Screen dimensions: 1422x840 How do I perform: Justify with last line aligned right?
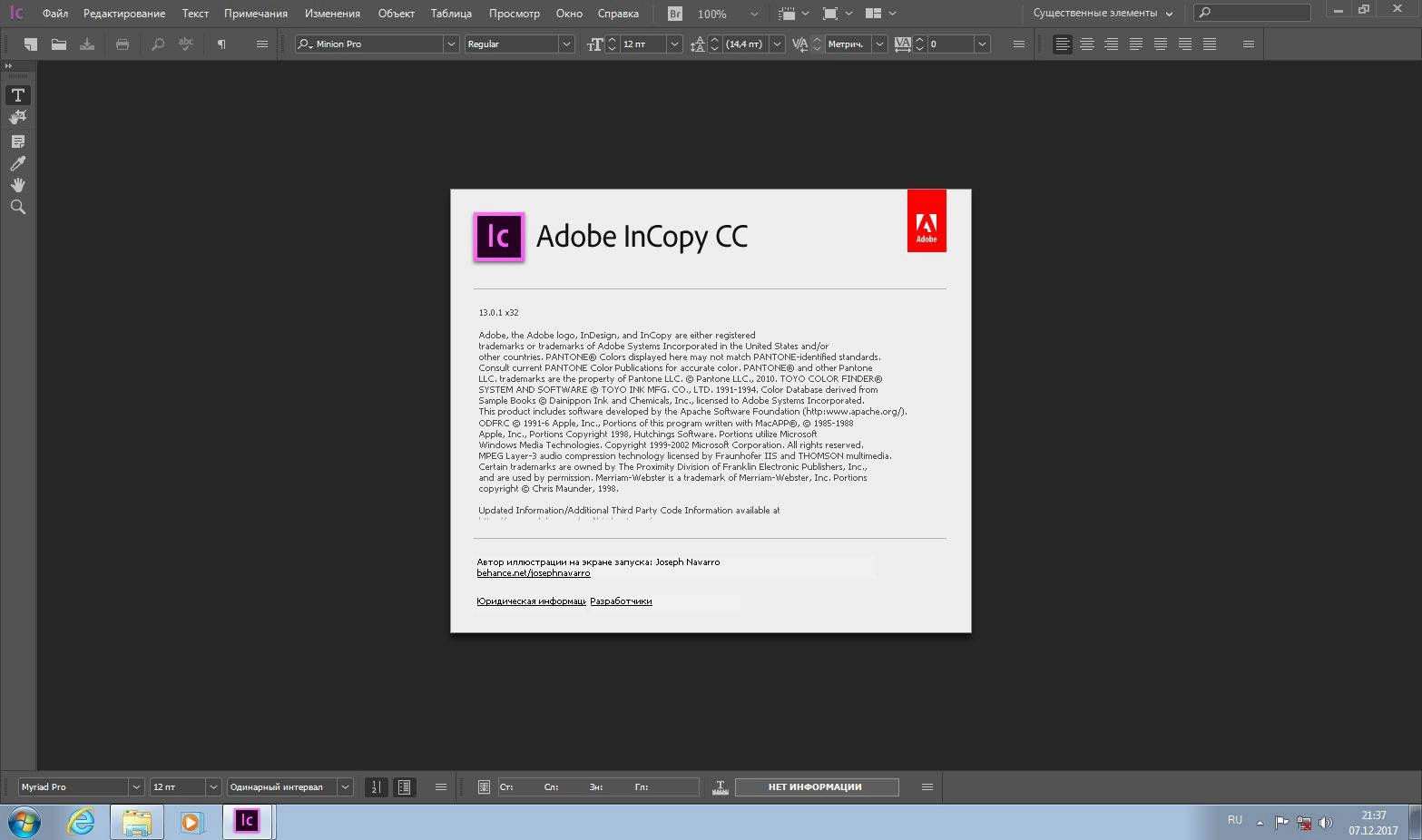[1184, 44]
